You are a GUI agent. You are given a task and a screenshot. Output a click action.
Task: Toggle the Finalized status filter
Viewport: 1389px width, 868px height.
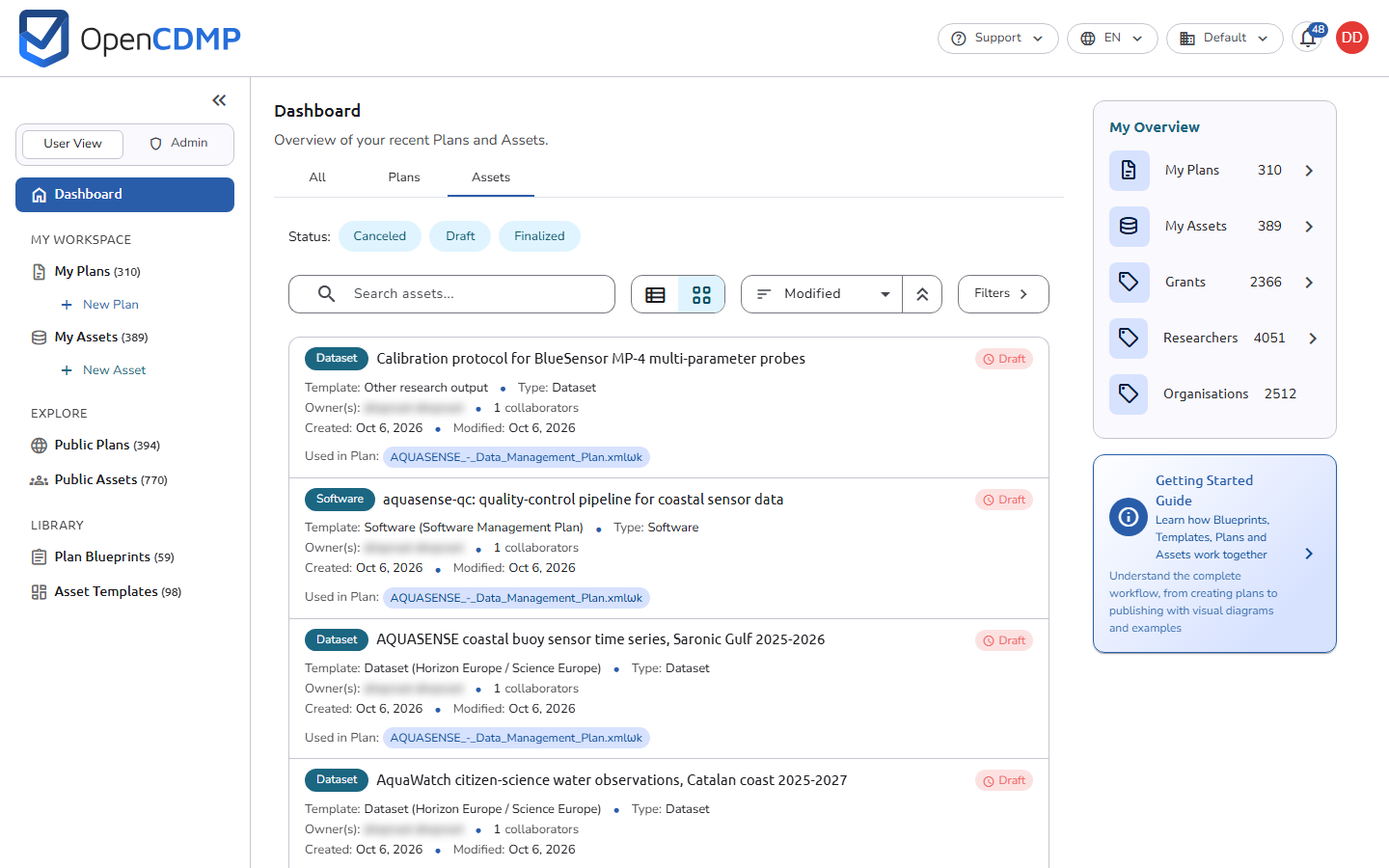pos(539,236)
